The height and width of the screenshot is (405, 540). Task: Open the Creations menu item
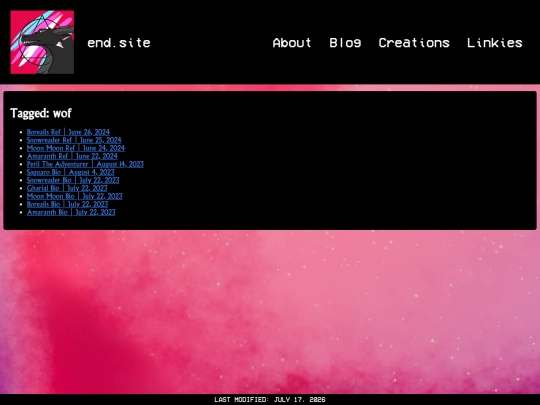[414, 43]
